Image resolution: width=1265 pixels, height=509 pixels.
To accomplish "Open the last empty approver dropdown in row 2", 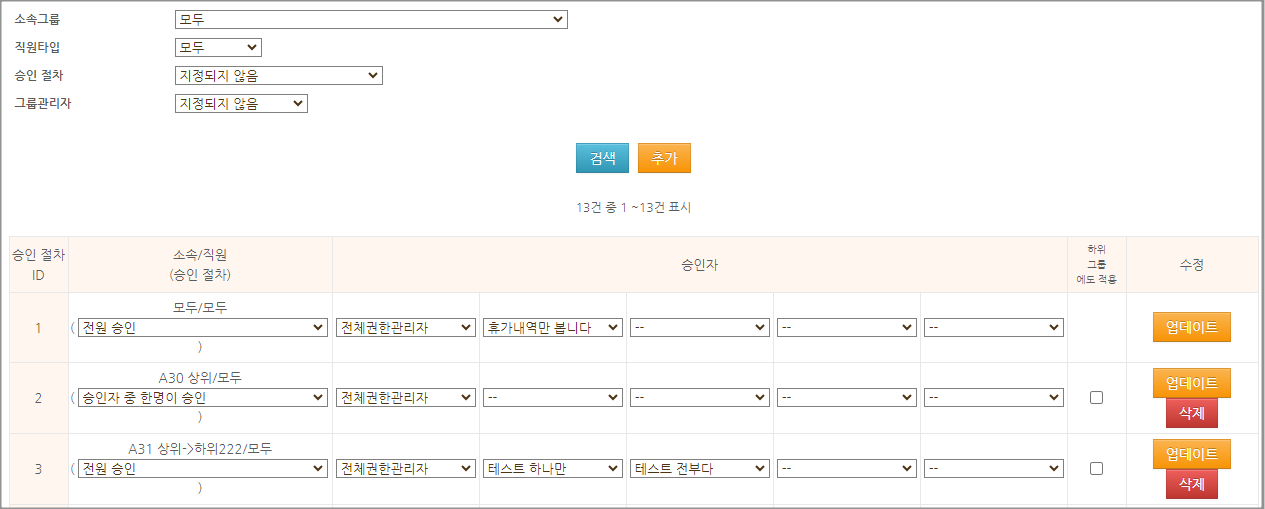I will [993, 397].
